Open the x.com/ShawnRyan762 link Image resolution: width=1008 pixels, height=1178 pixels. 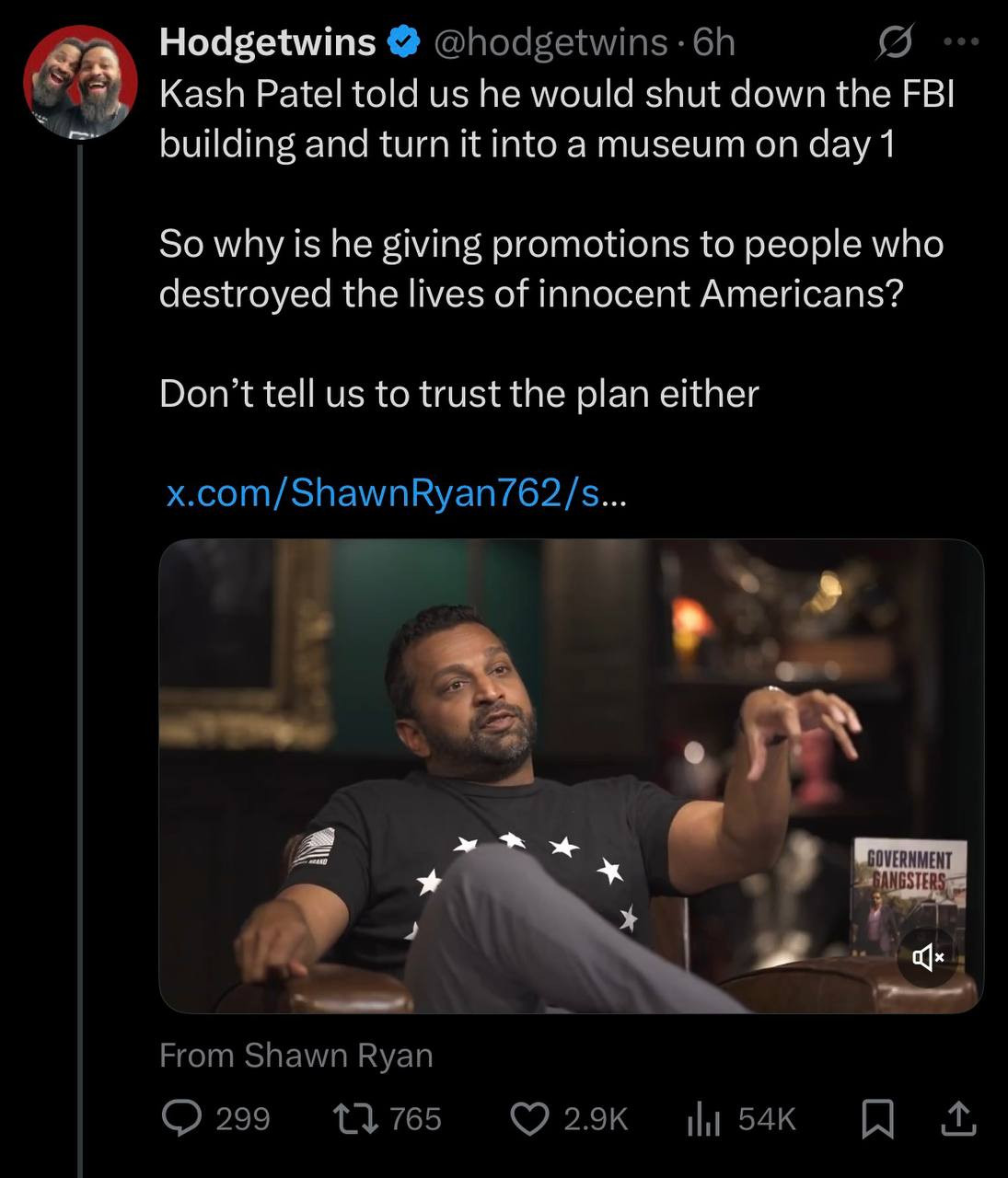[395, 494]
